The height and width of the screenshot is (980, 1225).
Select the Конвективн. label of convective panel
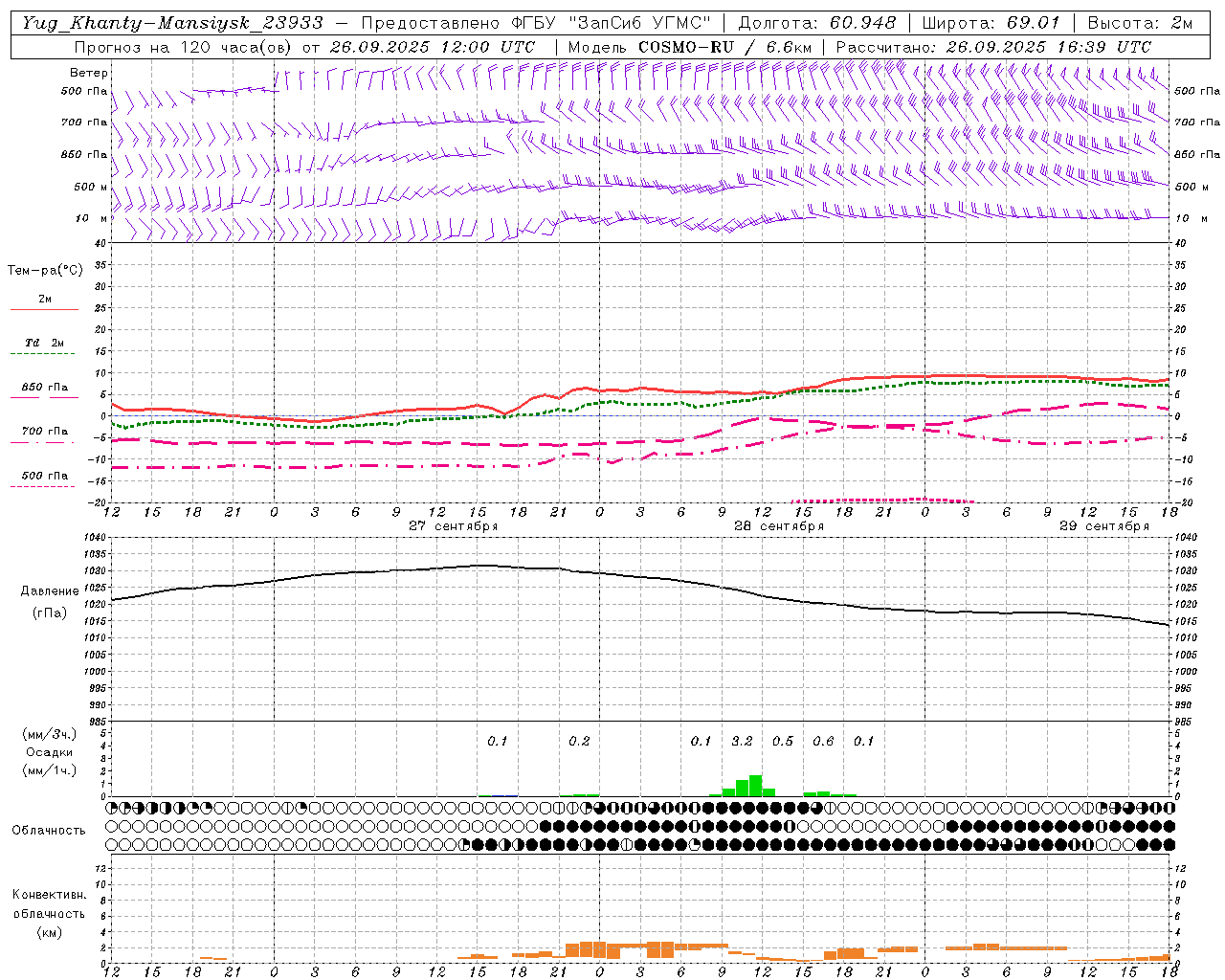coord(49,895)
